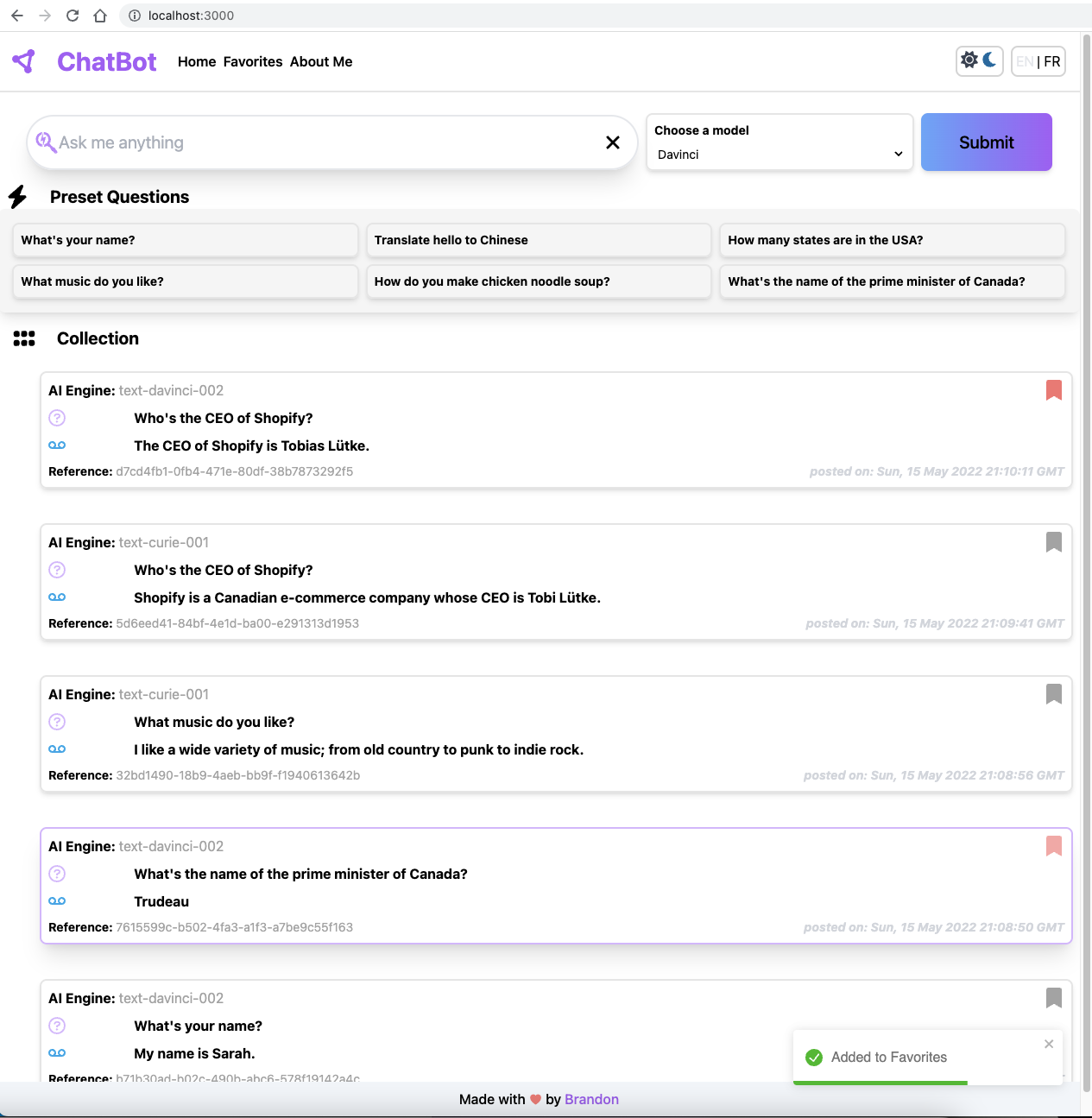The width and height of the screenshot is (1092, 1118).
Task: Select the Translate hello to Chinese preset
Action: click(538, 240)
